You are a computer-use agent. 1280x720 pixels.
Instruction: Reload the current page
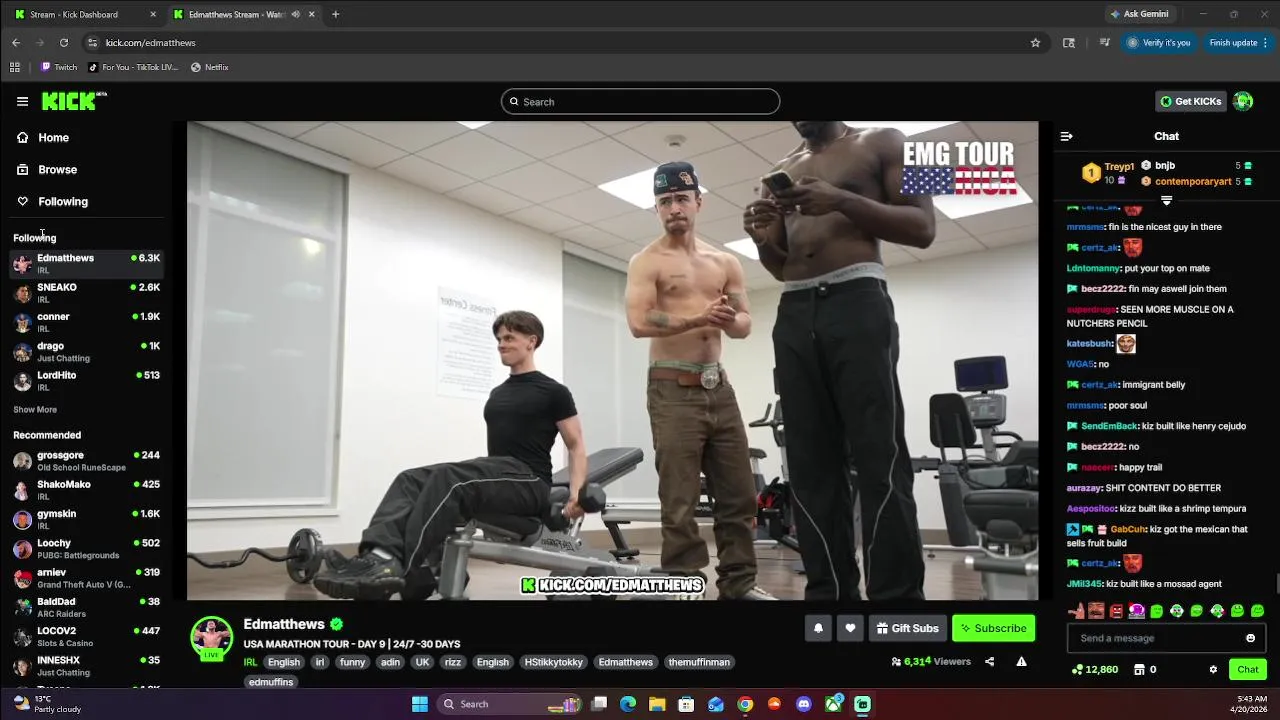coord(63,42)
